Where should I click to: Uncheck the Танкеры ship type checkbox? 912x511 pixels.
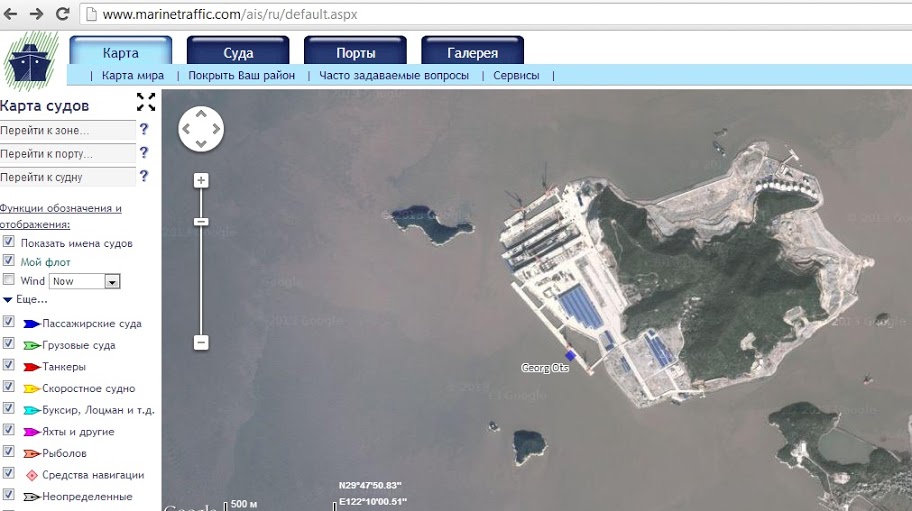click(x=9, y=367)
